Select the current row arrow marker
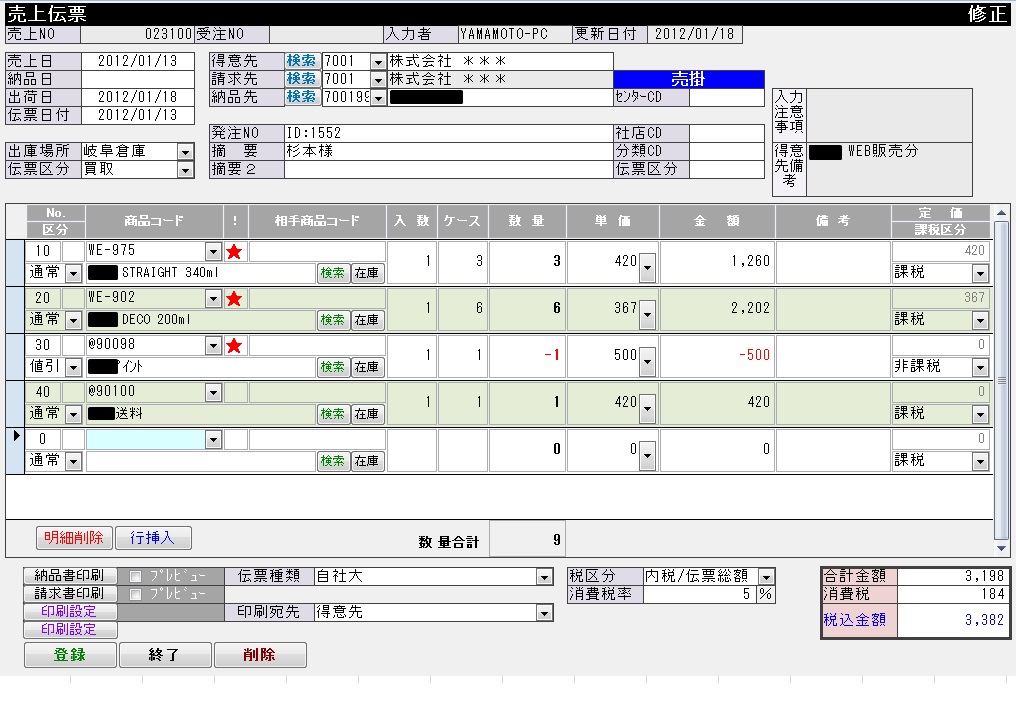This screenshot has height=704, width=1016. pyautogui.click(x=15, y=437)
